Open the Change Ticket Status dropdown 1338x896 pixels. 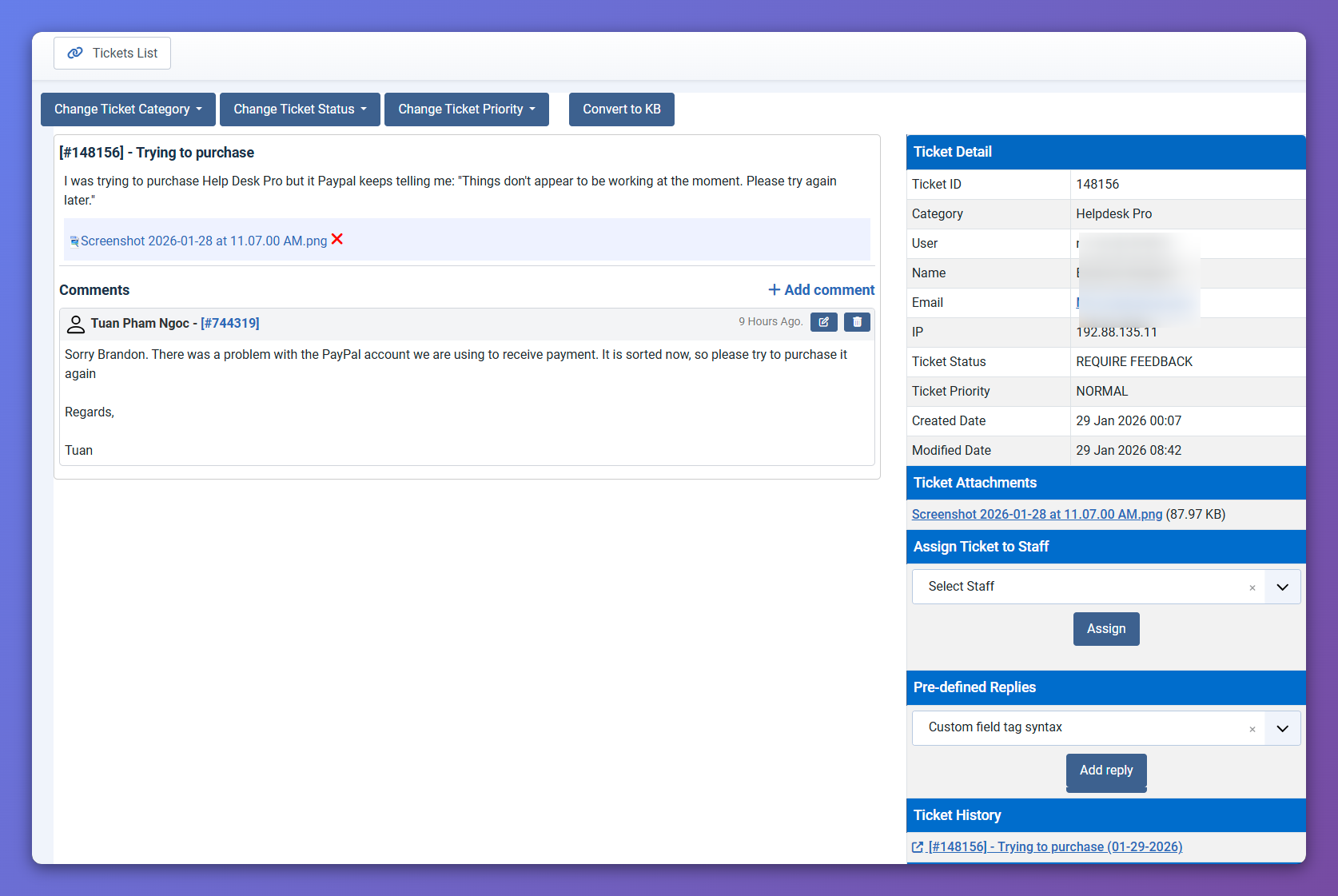[x=300, y=110]
